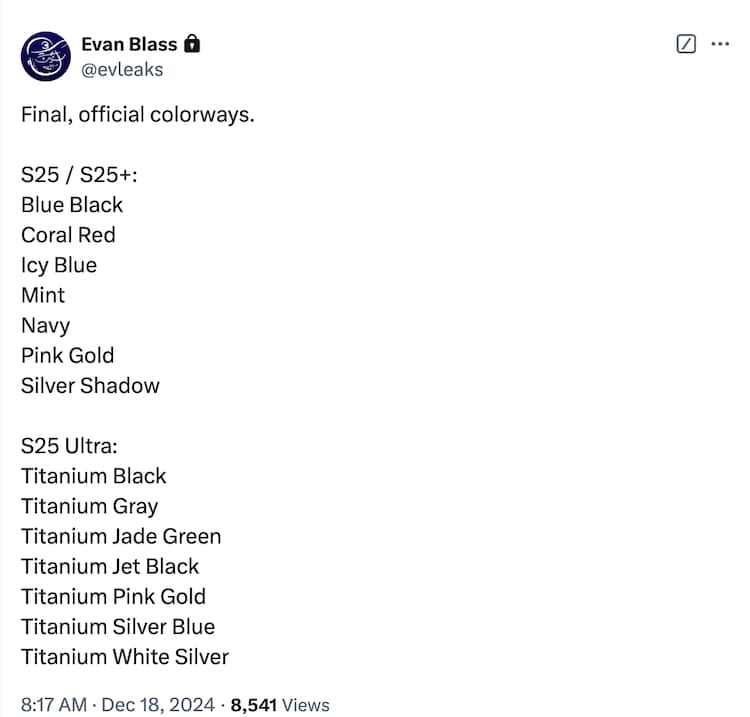The height and width of the screenshot is (717, 750).
Task: Open Evan Blass's profile avatar
Action: (x=45, y=56)
